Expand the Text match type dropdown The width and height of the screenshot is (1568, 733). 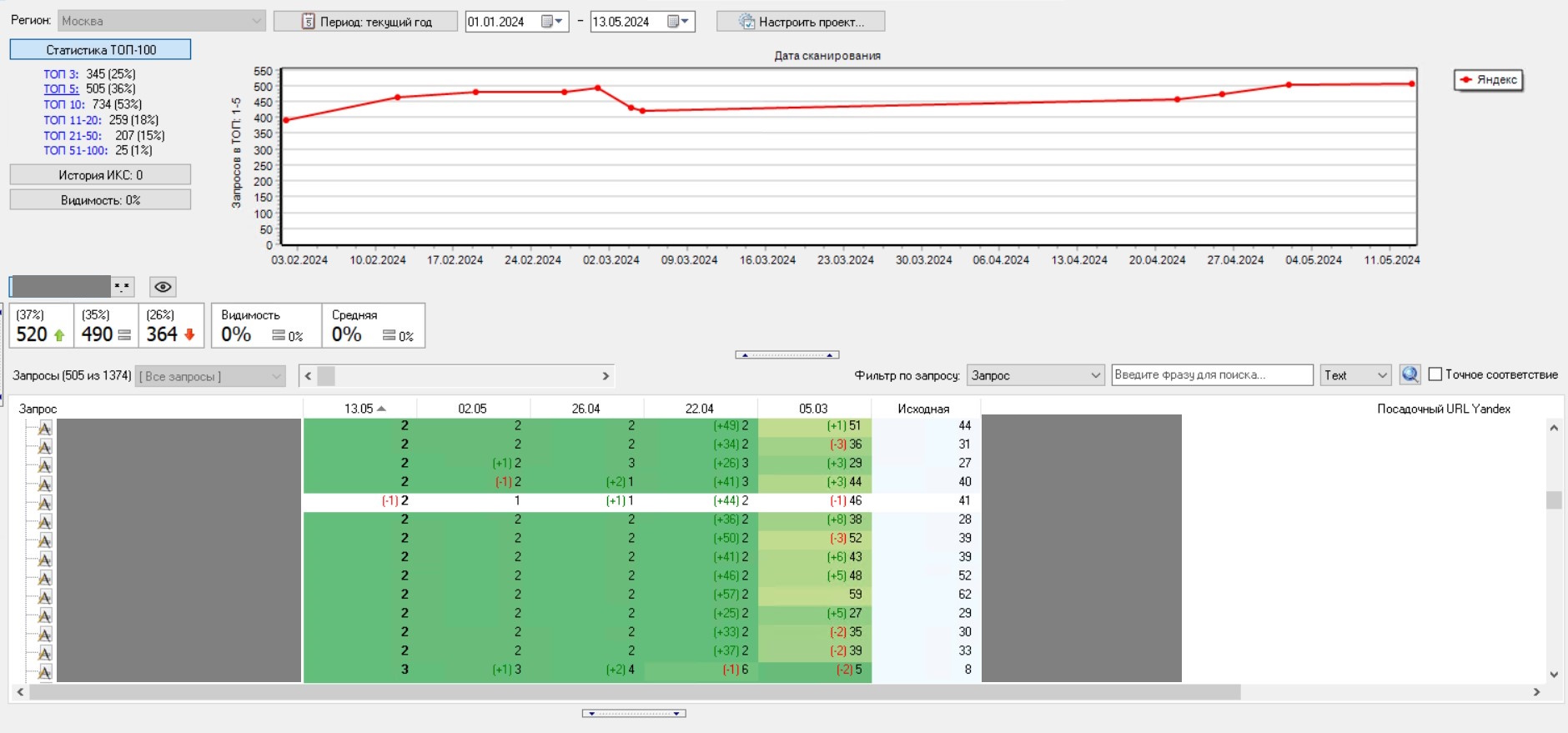point(1355,375)
